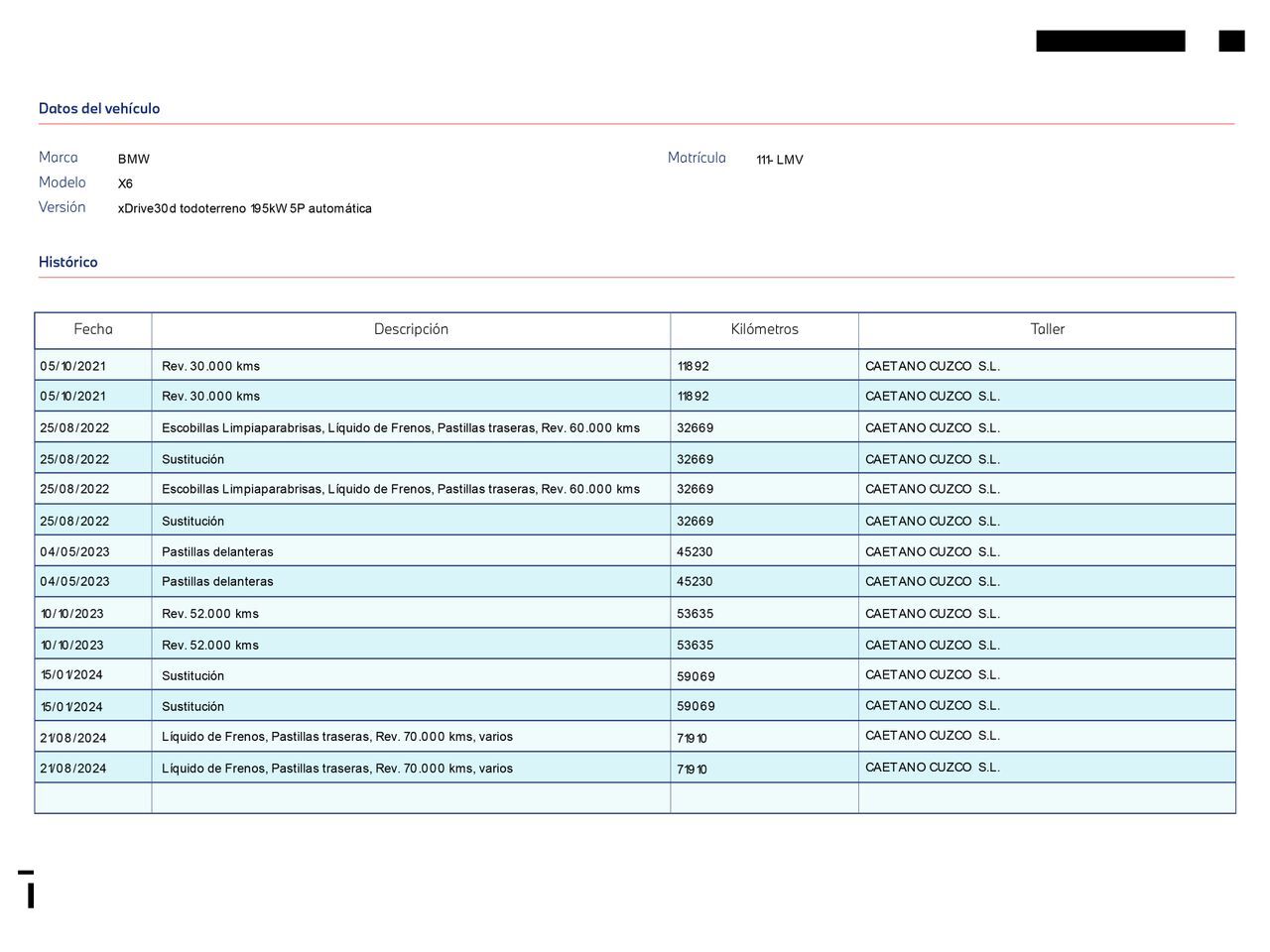The image size is (1270, 952).
Task: Click the large black redacted bar
Action: 1110,41
